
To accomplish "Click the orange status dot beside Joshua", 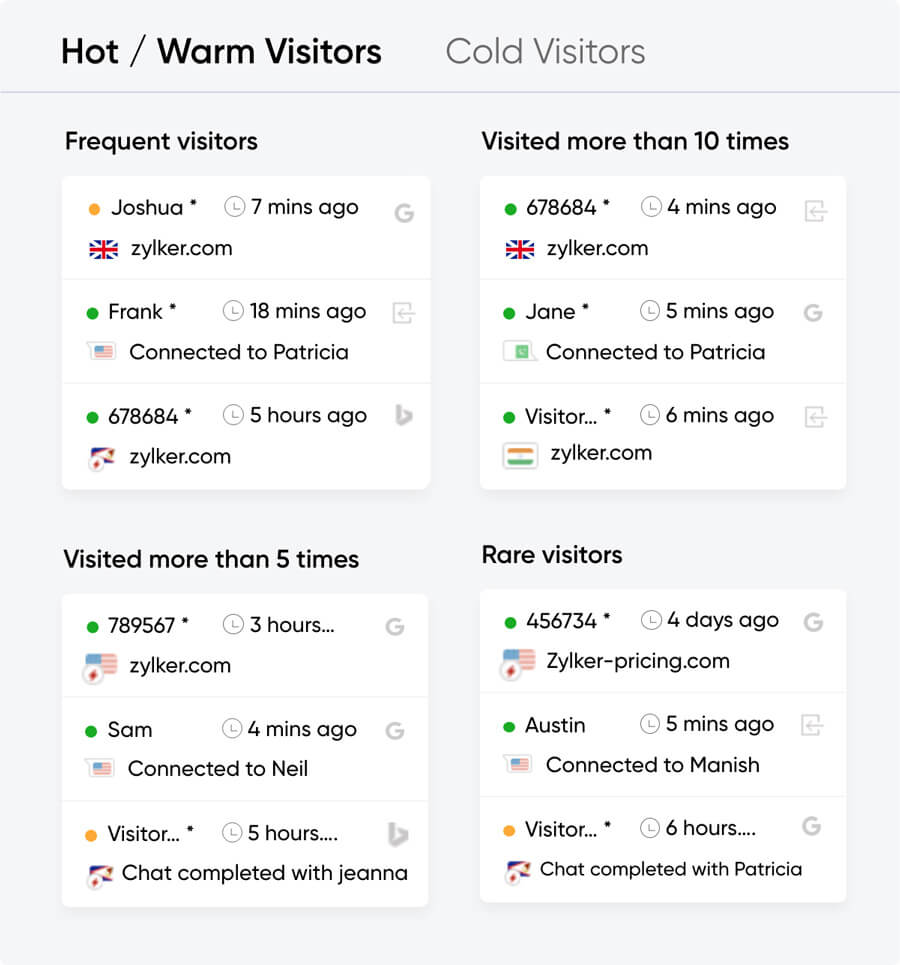I will (94, 209).
